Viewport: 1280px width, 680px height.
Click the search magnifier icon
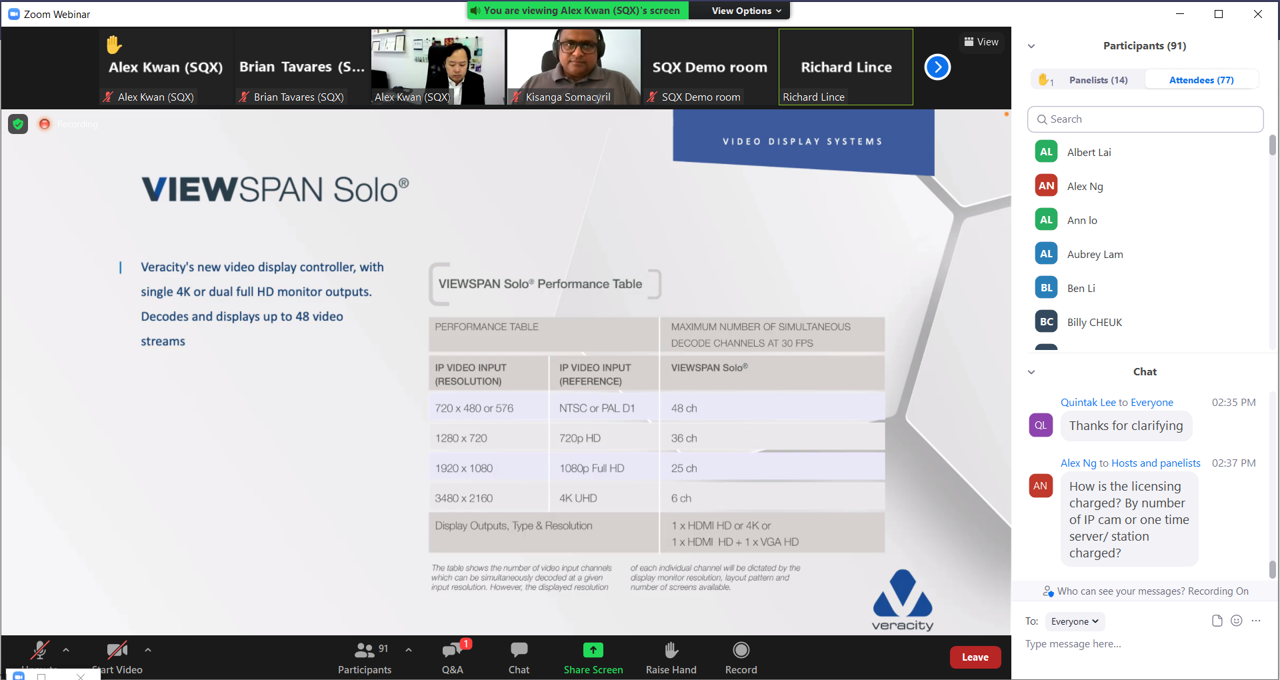tap(1042, 119)
